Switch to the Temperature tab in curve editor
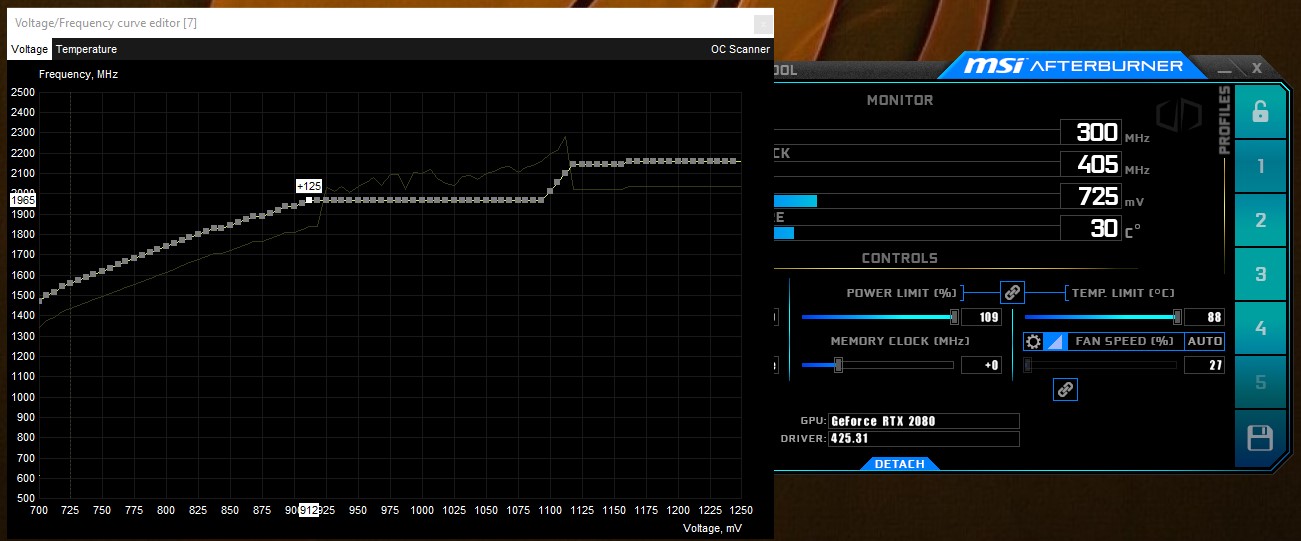1301x541 pixels. pos(86,49)
